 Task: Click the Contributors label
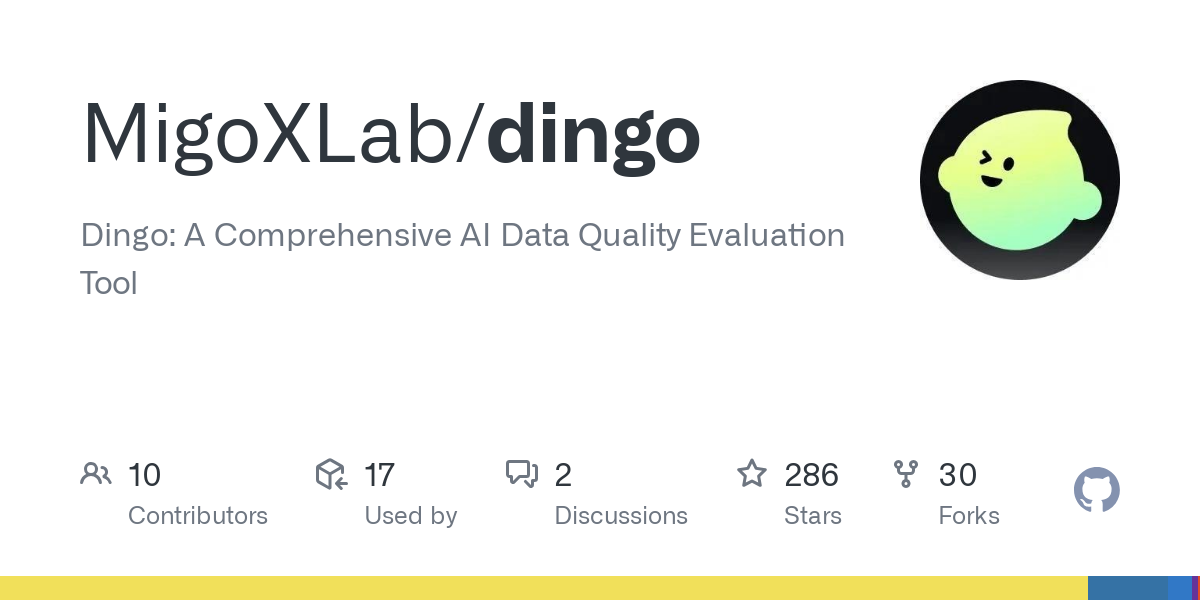(198, 516)
